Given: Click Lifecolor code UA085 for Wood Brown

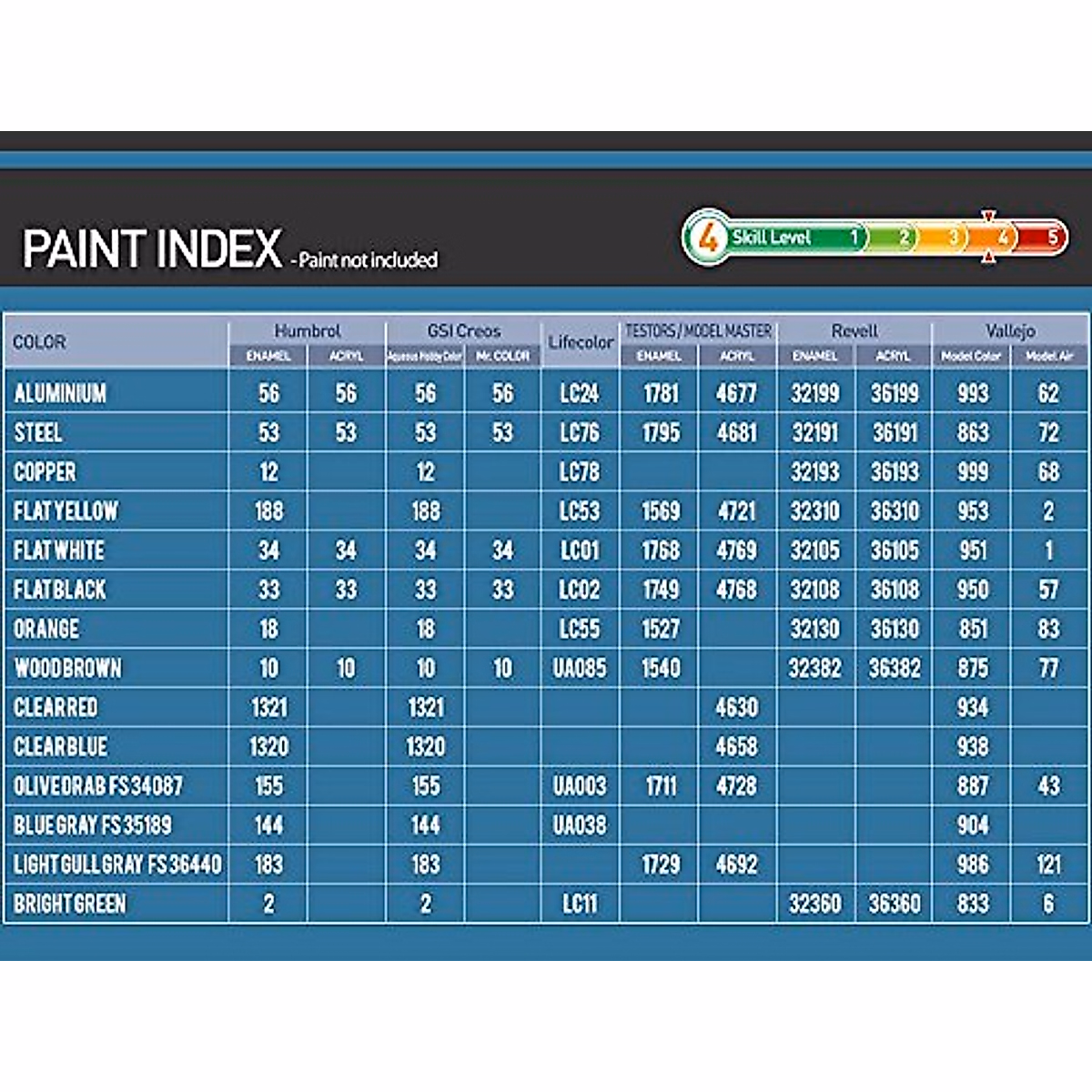Looking at the screenshot, I should [580, 668].
